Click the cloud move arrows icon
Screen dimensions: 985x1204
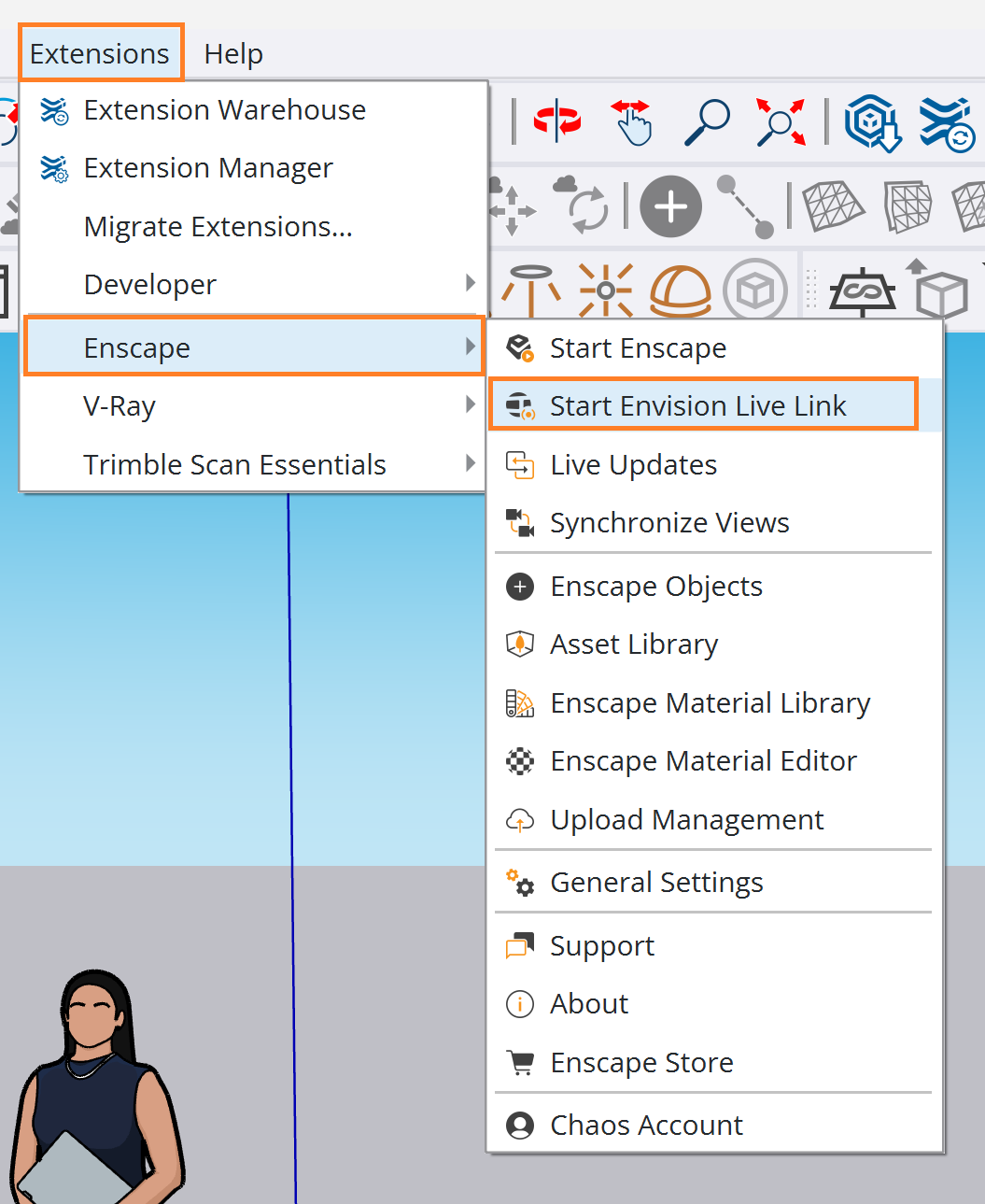(x=513, y=207)
